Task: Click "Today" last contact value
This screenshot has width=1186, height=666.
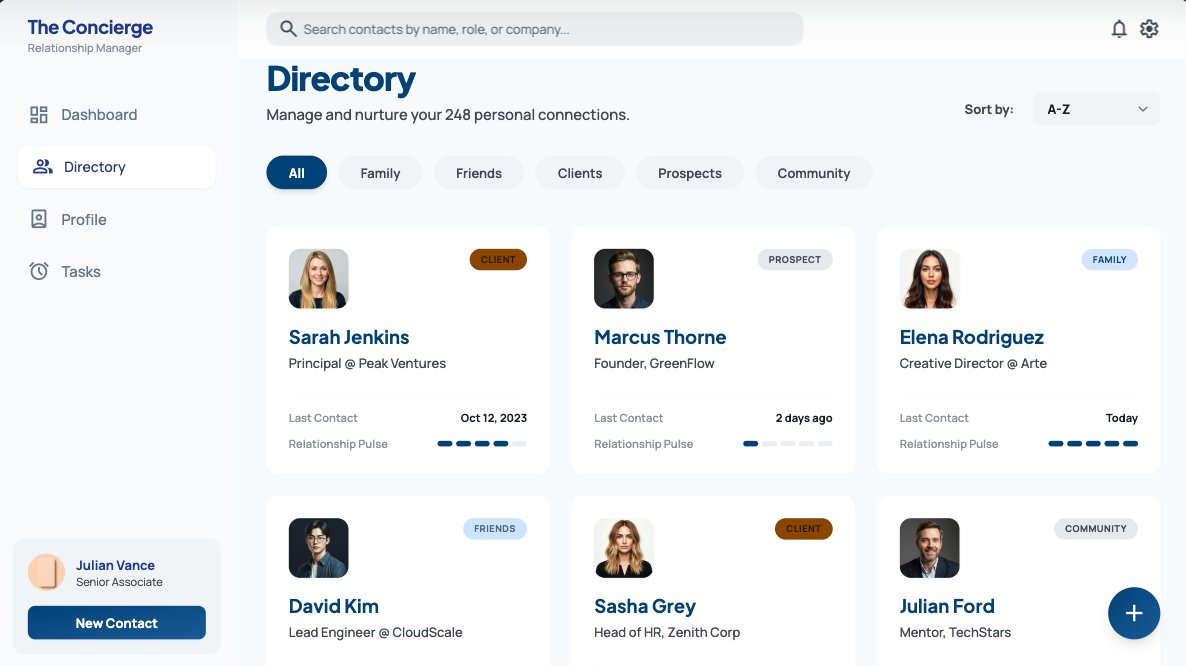Action: (x=1122, y=418)
